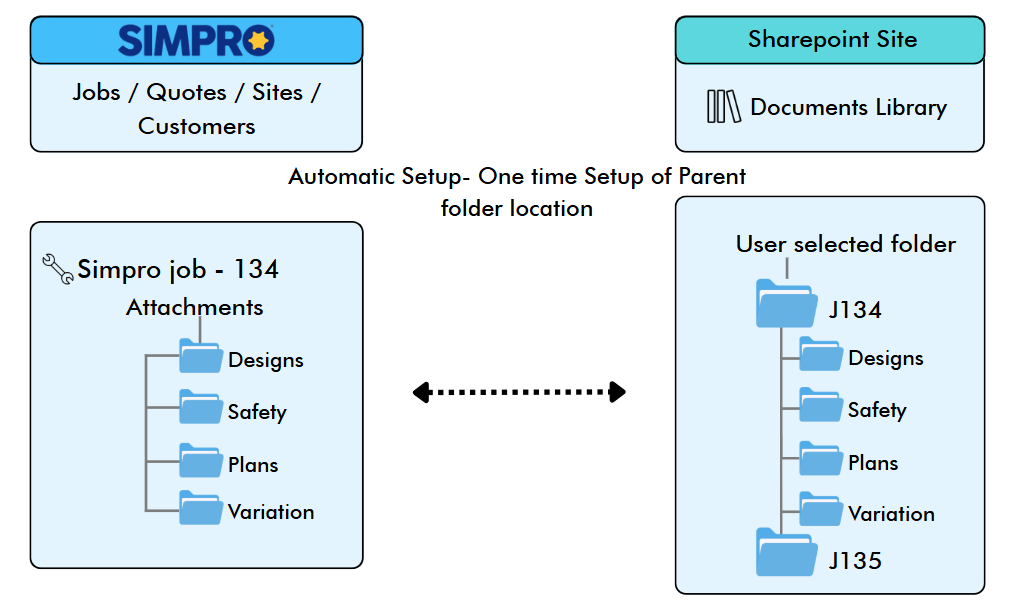Click the "Jobs / Quotes / Sites / Customers" text
This screenshot has height=604, width=1028.
point(197,109)
